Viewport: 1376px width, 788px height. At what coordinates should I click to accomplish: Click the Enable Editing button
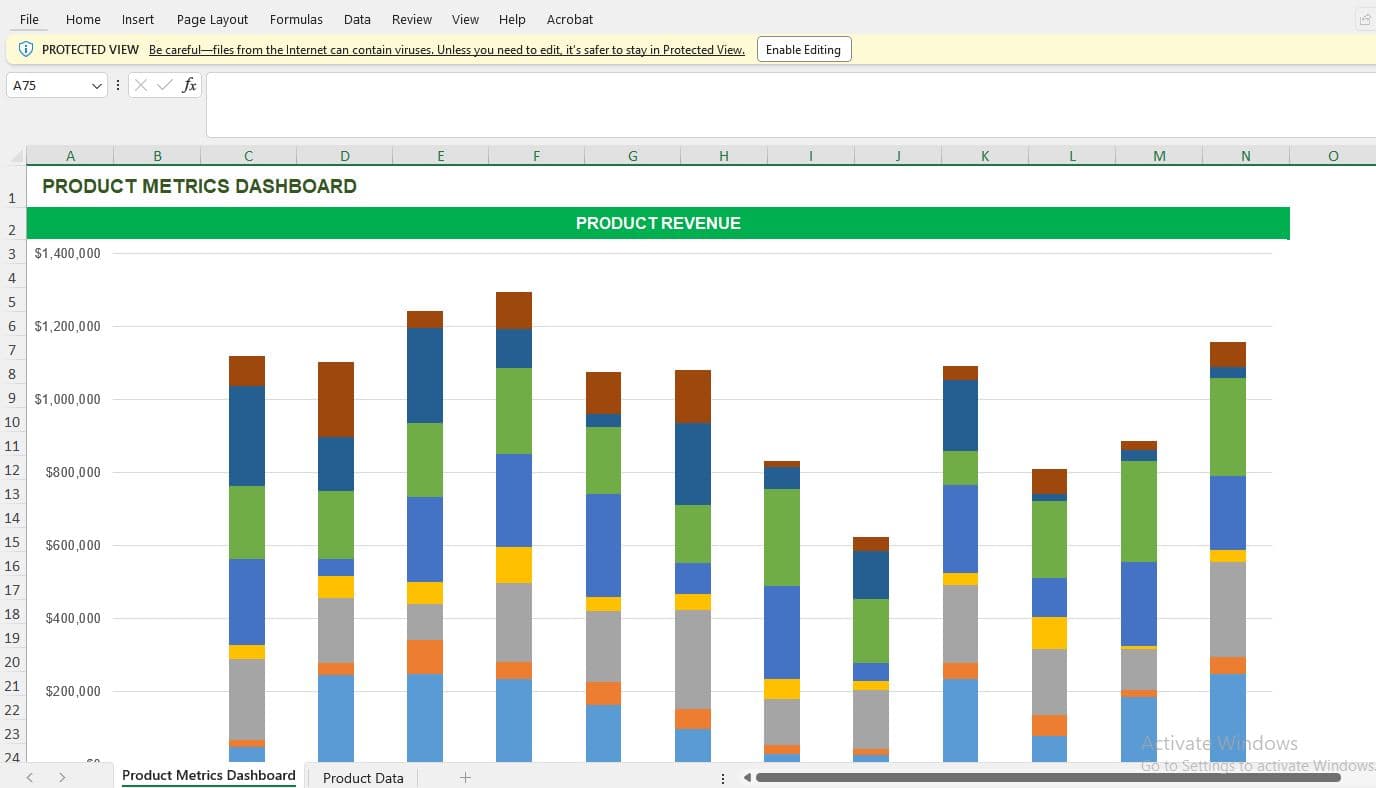804,49
